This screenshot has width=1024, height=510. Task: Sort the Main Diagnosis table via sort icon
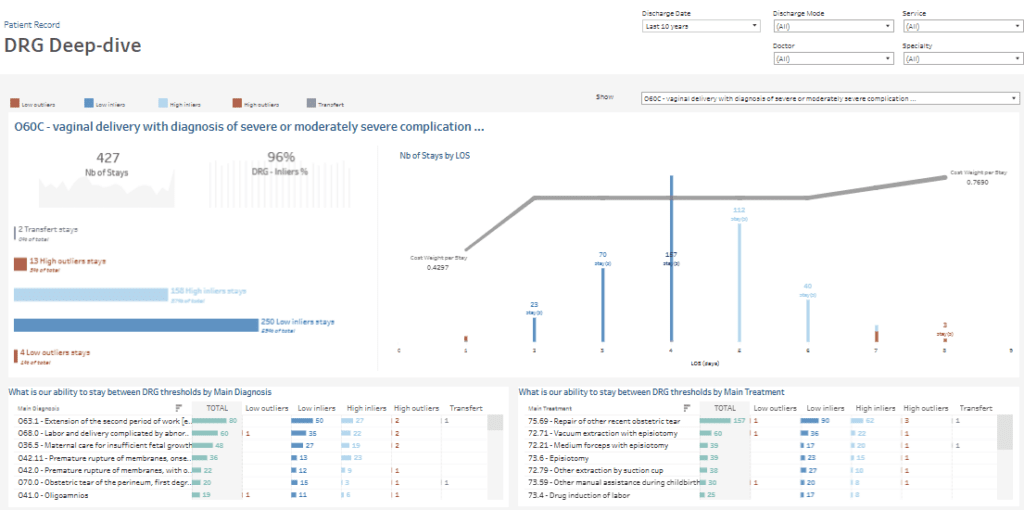(179, 409)
